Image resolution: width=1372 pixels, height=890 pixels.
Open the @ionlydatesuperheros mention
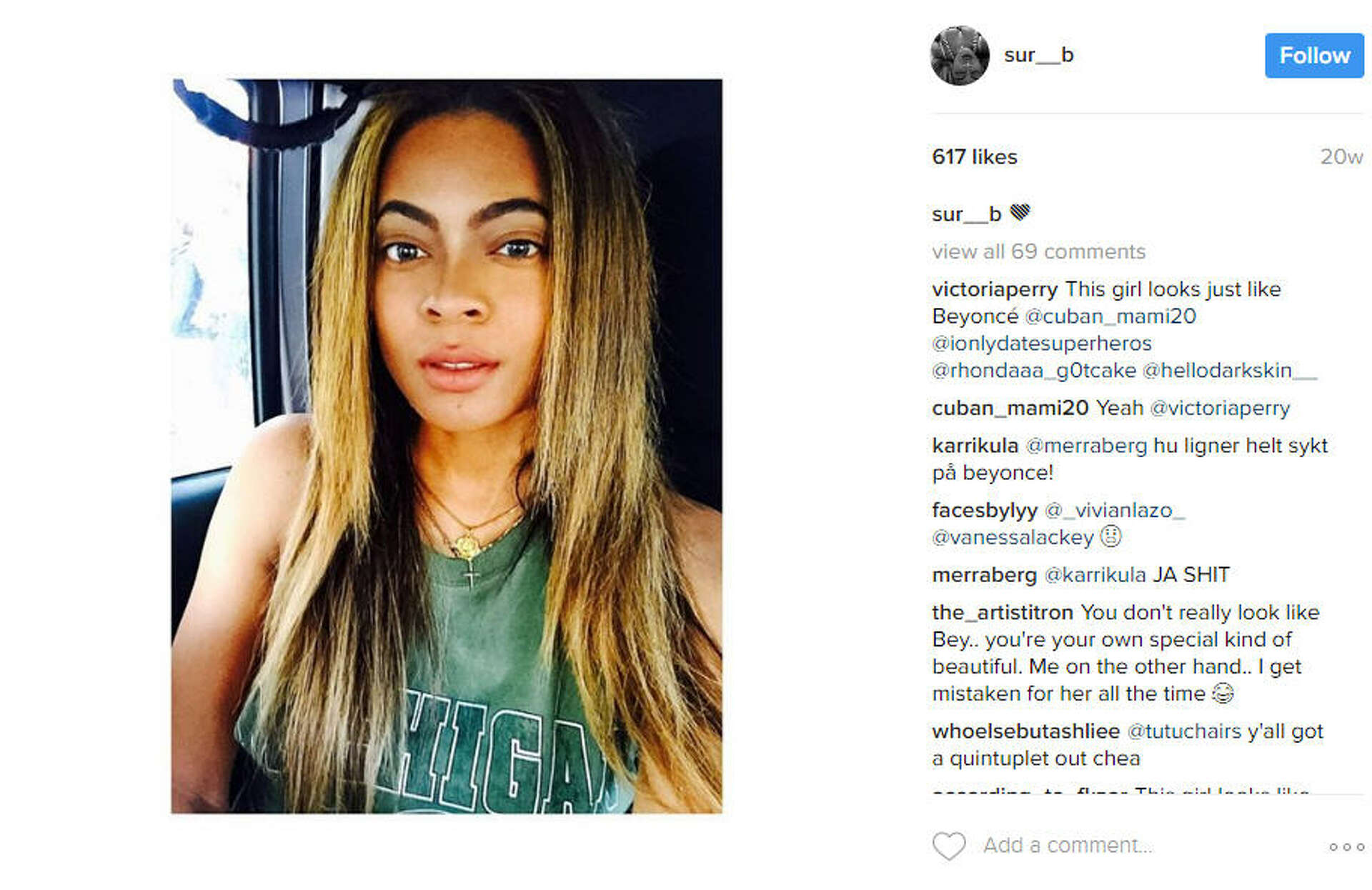[1042, 344]
